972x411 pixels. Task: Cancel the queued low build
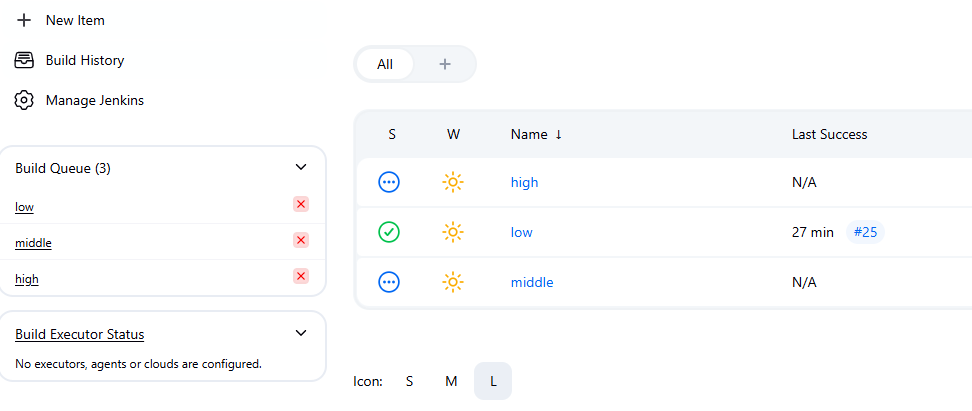301,204
